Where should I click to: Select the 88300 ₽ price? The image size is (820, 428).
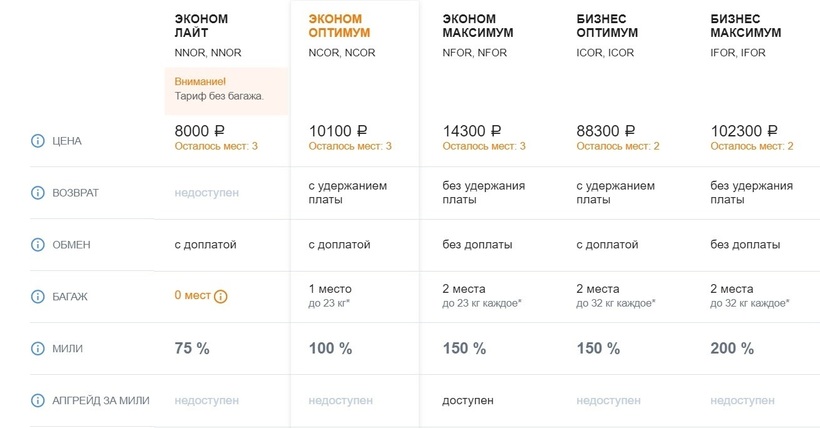(x=606, y=130)
